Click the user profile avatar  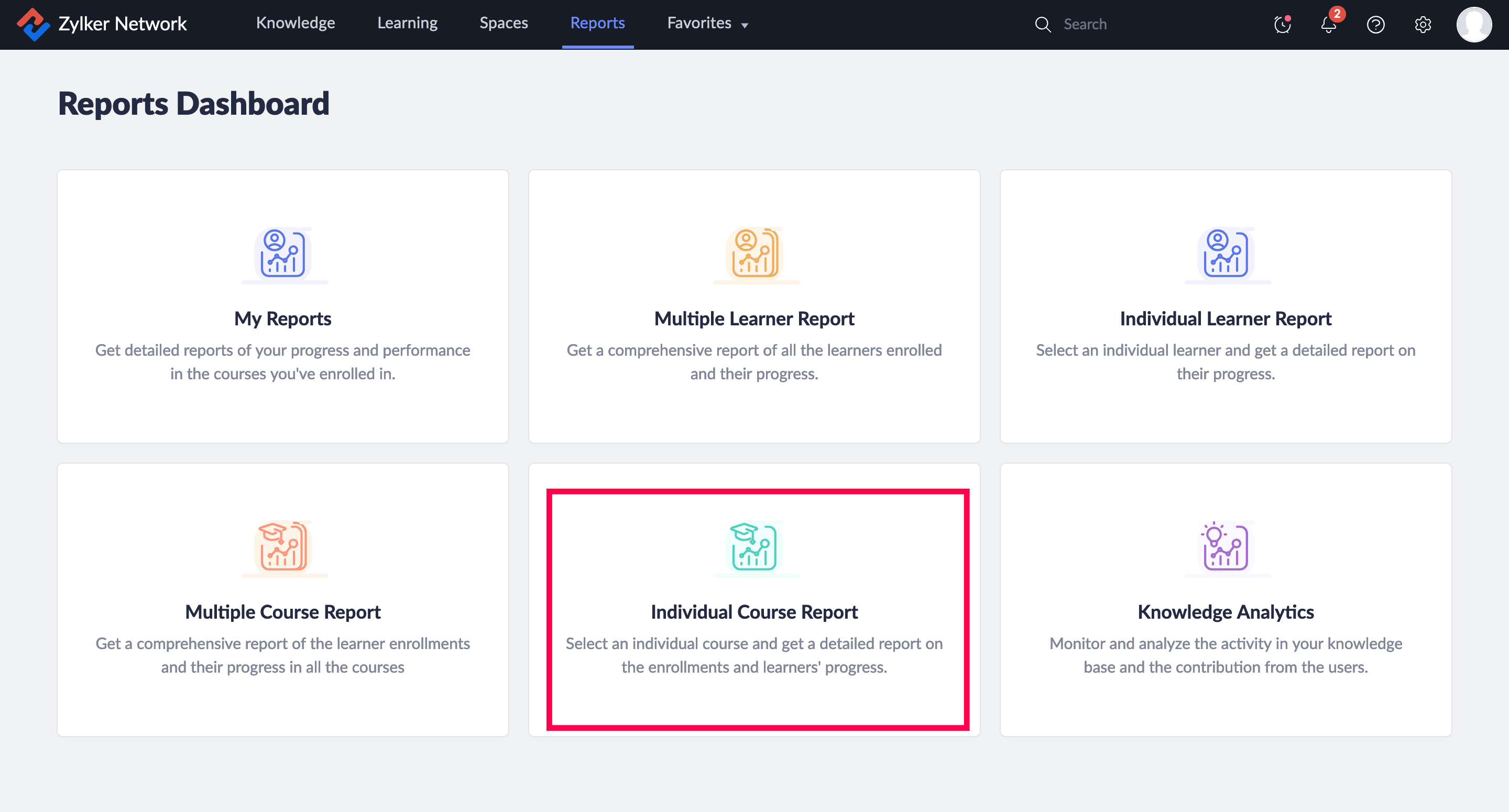tap(1473, 25)
